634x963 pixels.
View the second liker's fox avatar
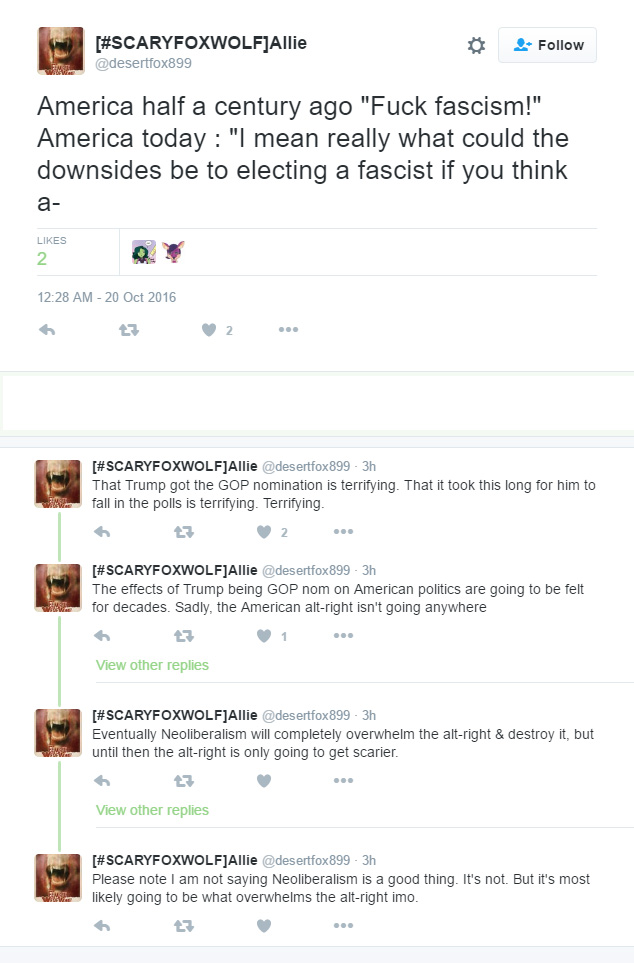[x=173, y=252]
